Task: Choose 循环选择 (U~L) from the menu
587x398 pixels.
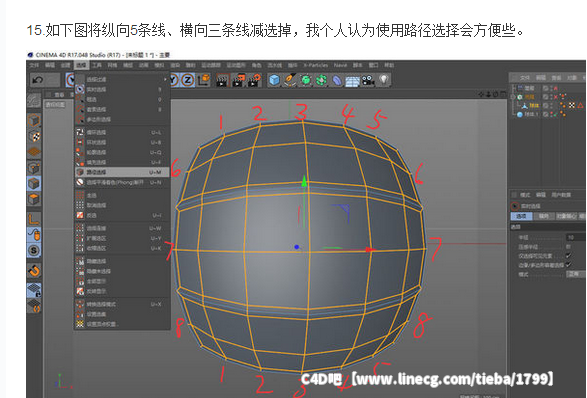Action: pos(122,132)
